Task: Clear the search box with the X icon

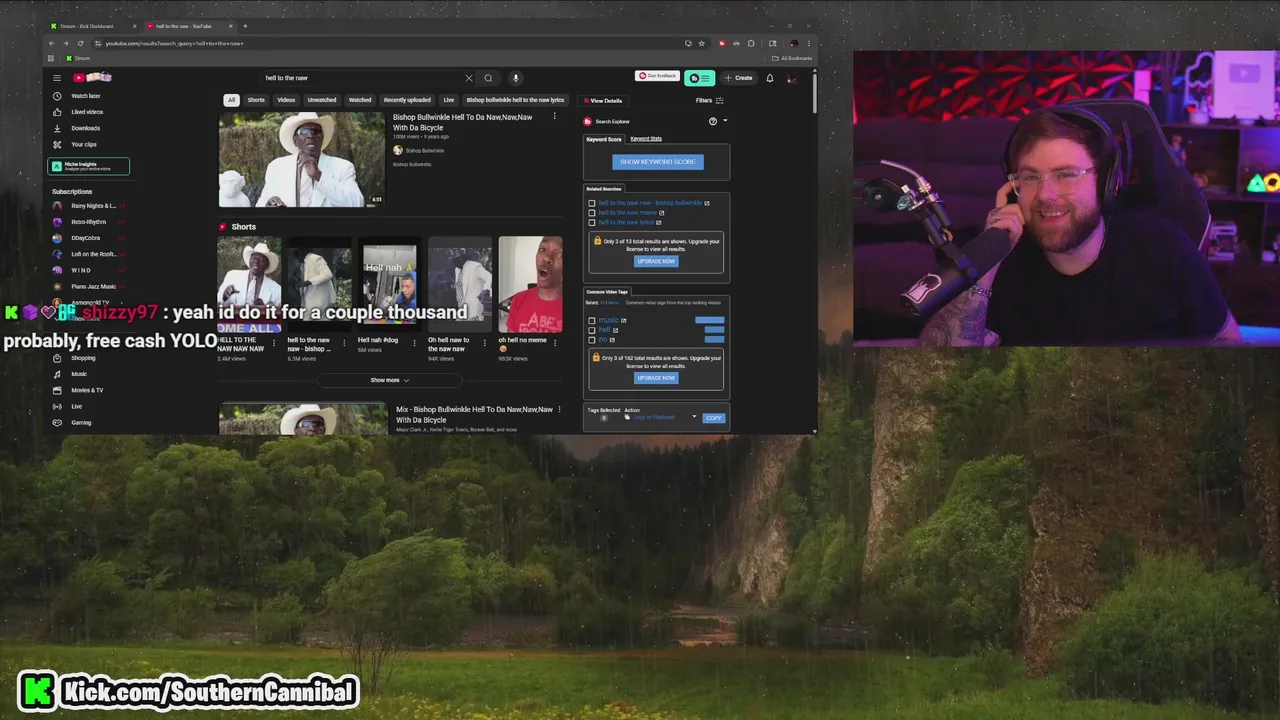Action: [x=468, y=78]
